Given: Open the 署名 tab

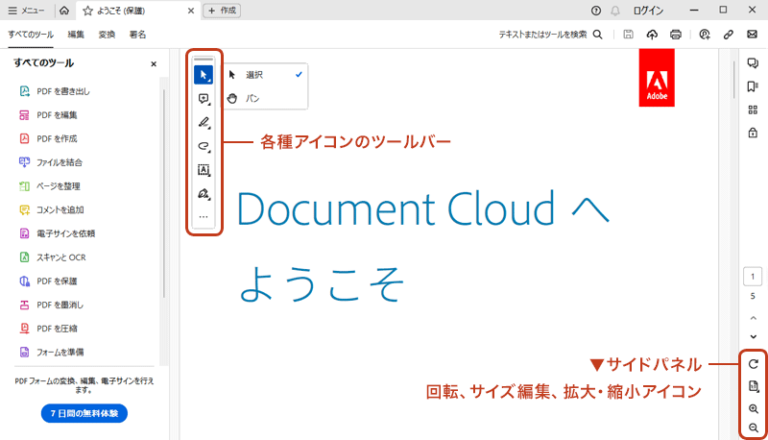Looking at the screenshot, I should pyautogui.click(x=138, y=34).
